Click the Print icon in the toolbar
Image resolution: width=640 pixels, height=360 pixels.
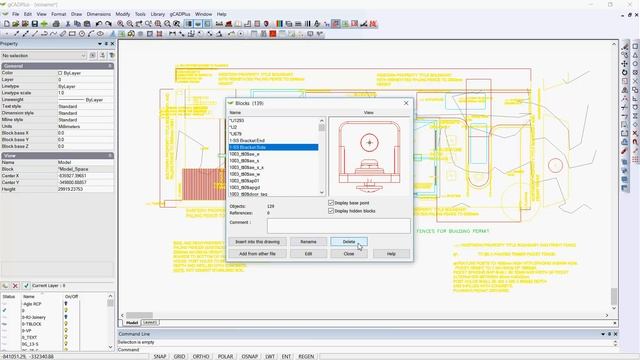click(56, 24)
